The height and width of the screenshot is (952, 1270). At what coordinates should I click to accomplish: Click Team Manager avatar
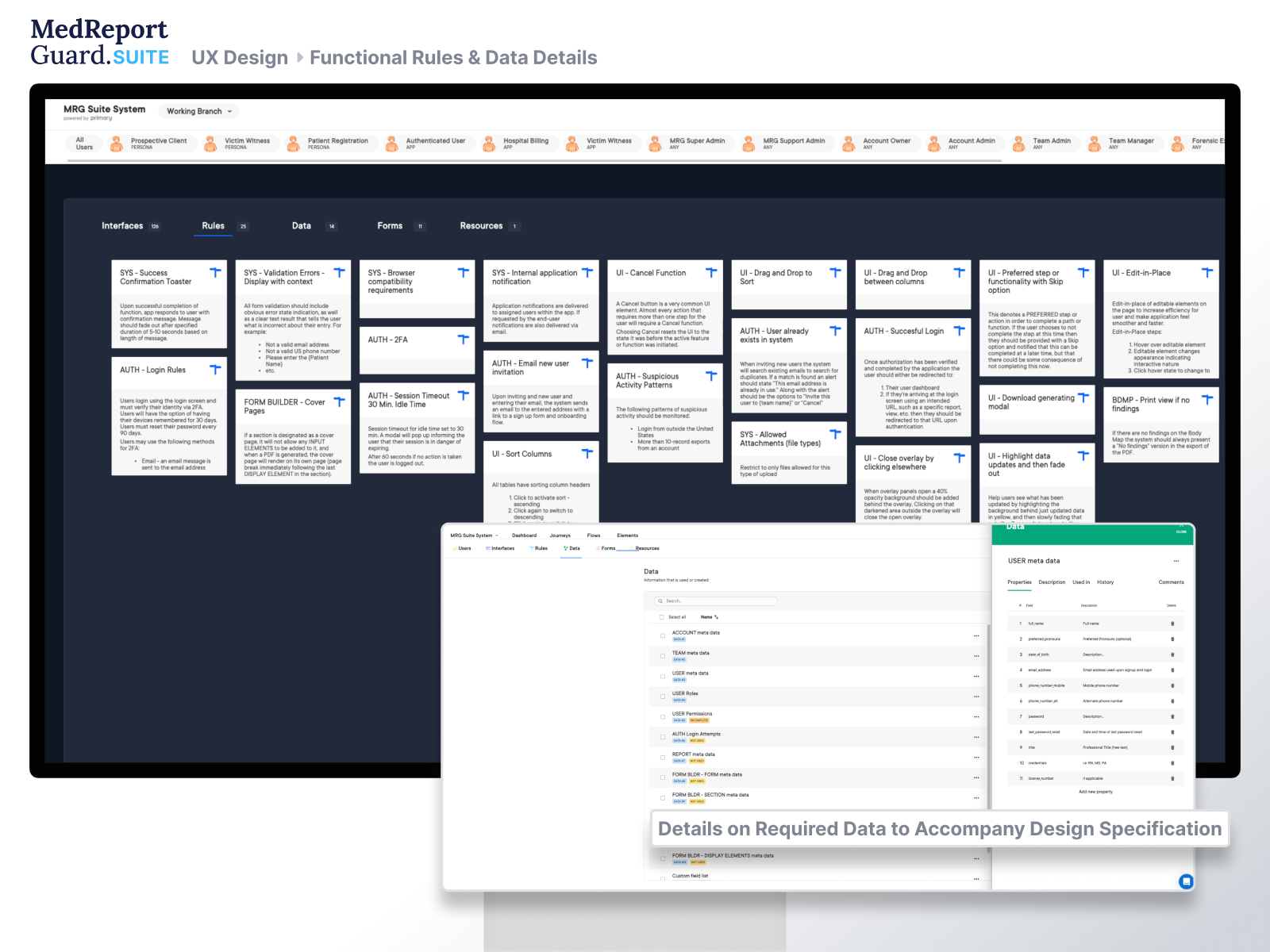coord(1095,144)
